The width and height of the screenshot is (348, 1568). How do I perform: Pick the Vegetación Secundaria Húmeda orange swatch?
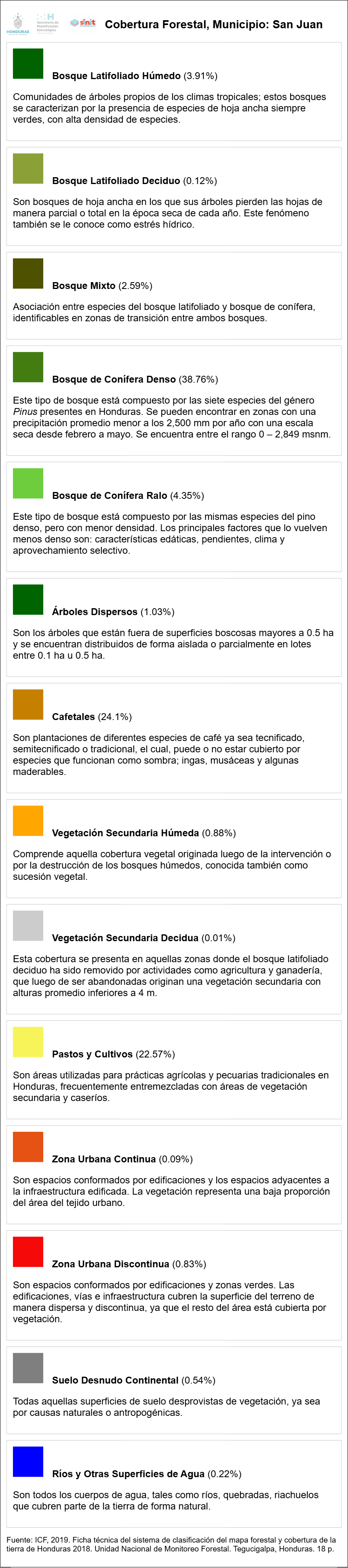(28, 821)
